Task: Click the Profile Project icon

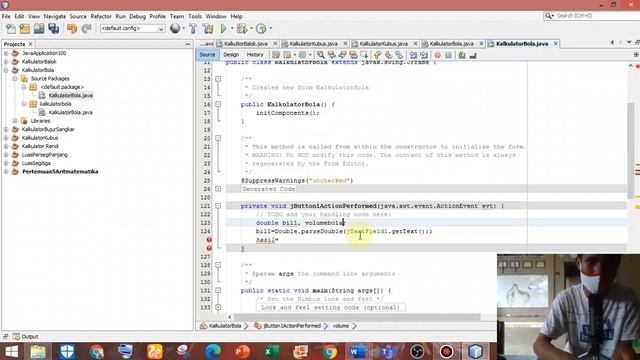Action: coord(261,29)
